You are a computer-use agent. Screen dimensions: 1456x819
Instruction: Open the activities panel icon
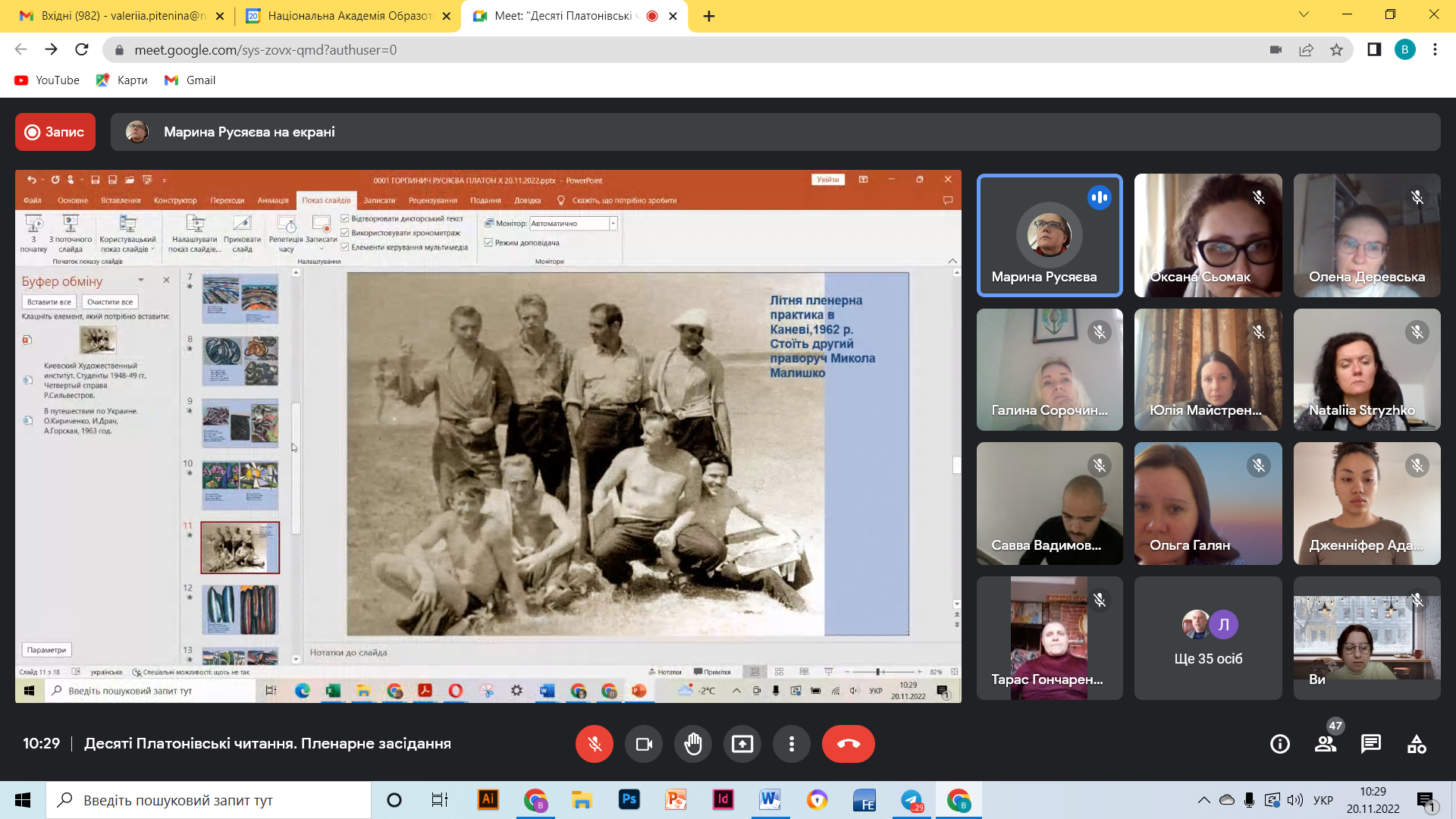[x=1417, y=745]
